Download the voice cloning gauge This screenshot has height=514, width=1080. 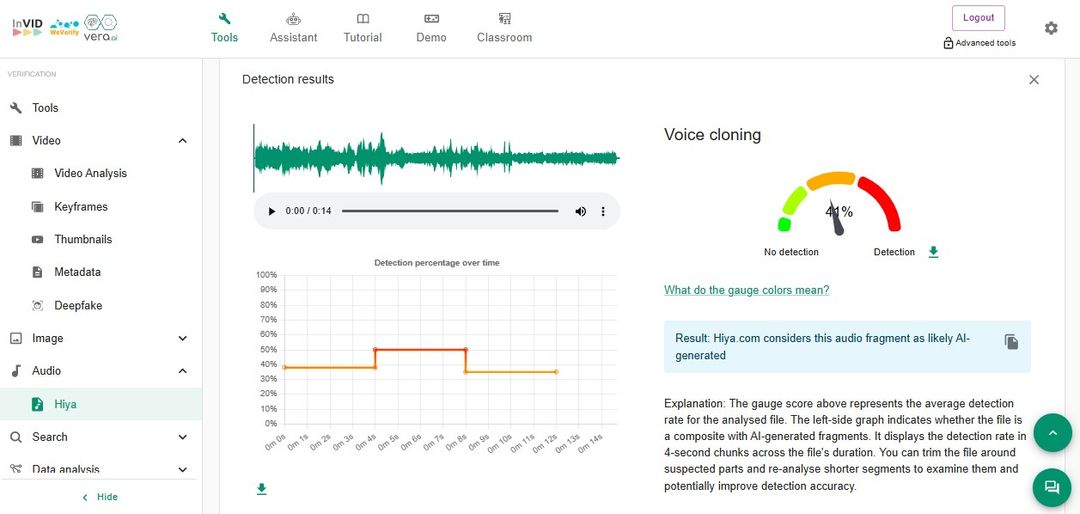(933, 252)
